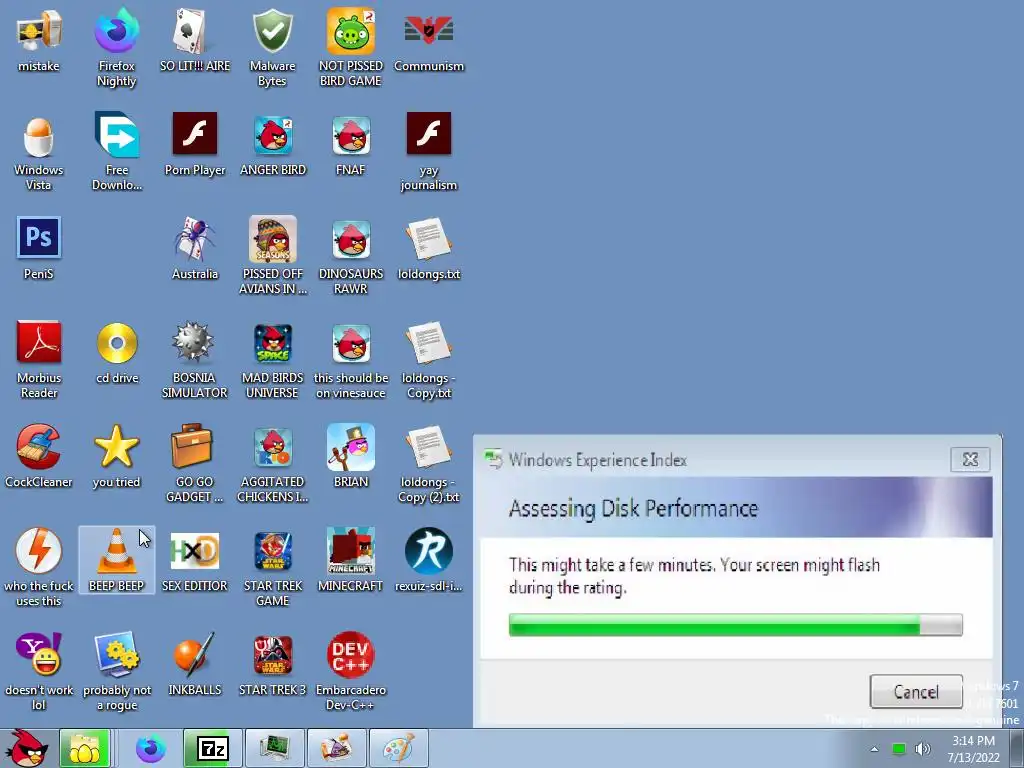Open Firefox Nightly from the taskbar

[150, 748]
